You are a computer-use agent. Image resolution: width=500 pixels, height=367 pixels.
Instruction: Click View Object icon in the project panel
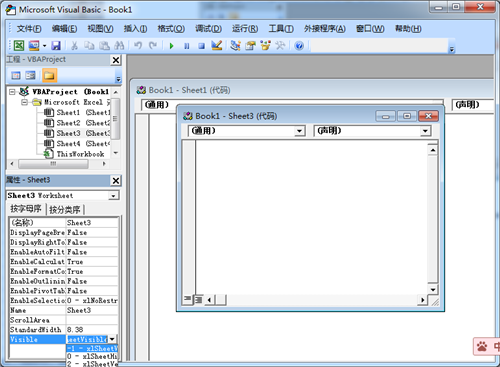click(x=30, y=76)
